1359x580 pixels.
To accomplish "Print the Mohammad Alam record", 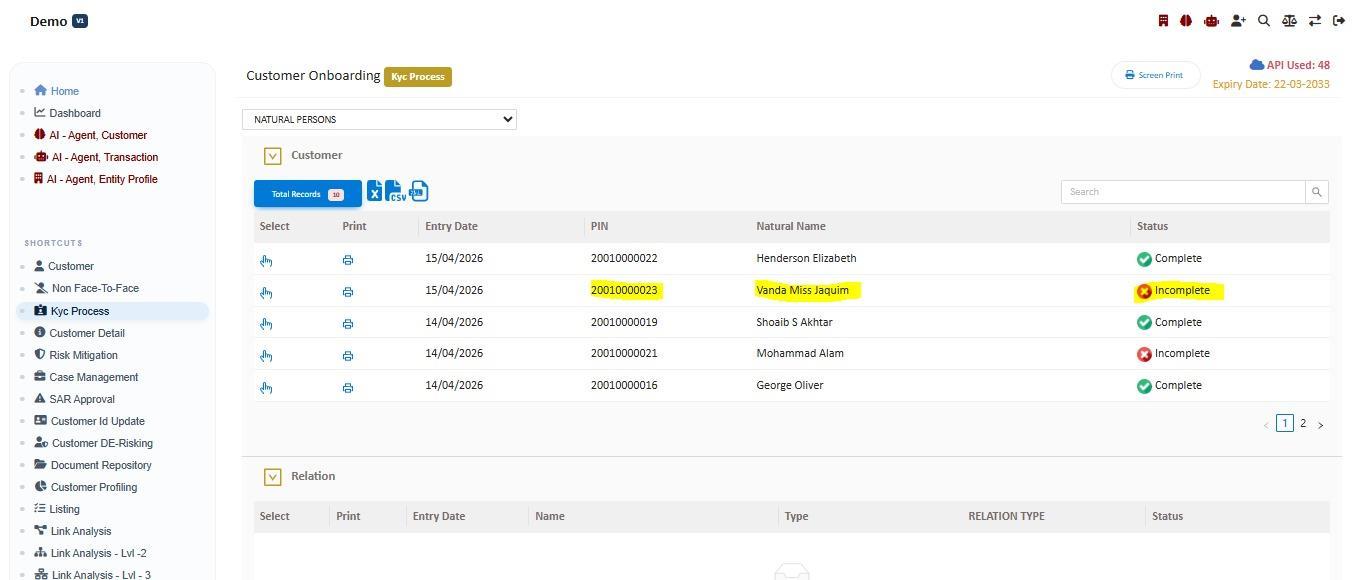I will [x=348, y=355].
